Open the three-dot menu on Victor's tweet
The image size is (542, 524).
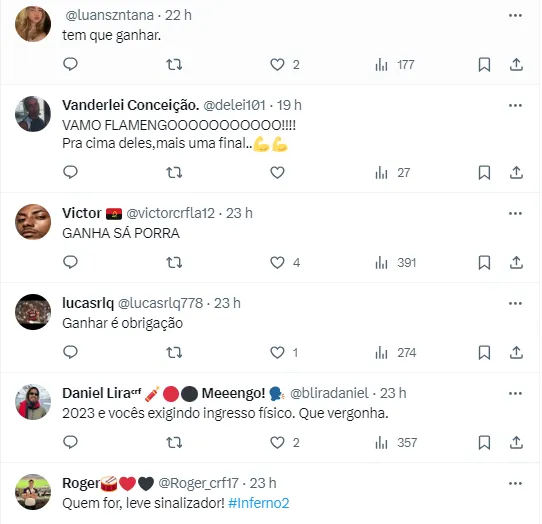(515, 213)
